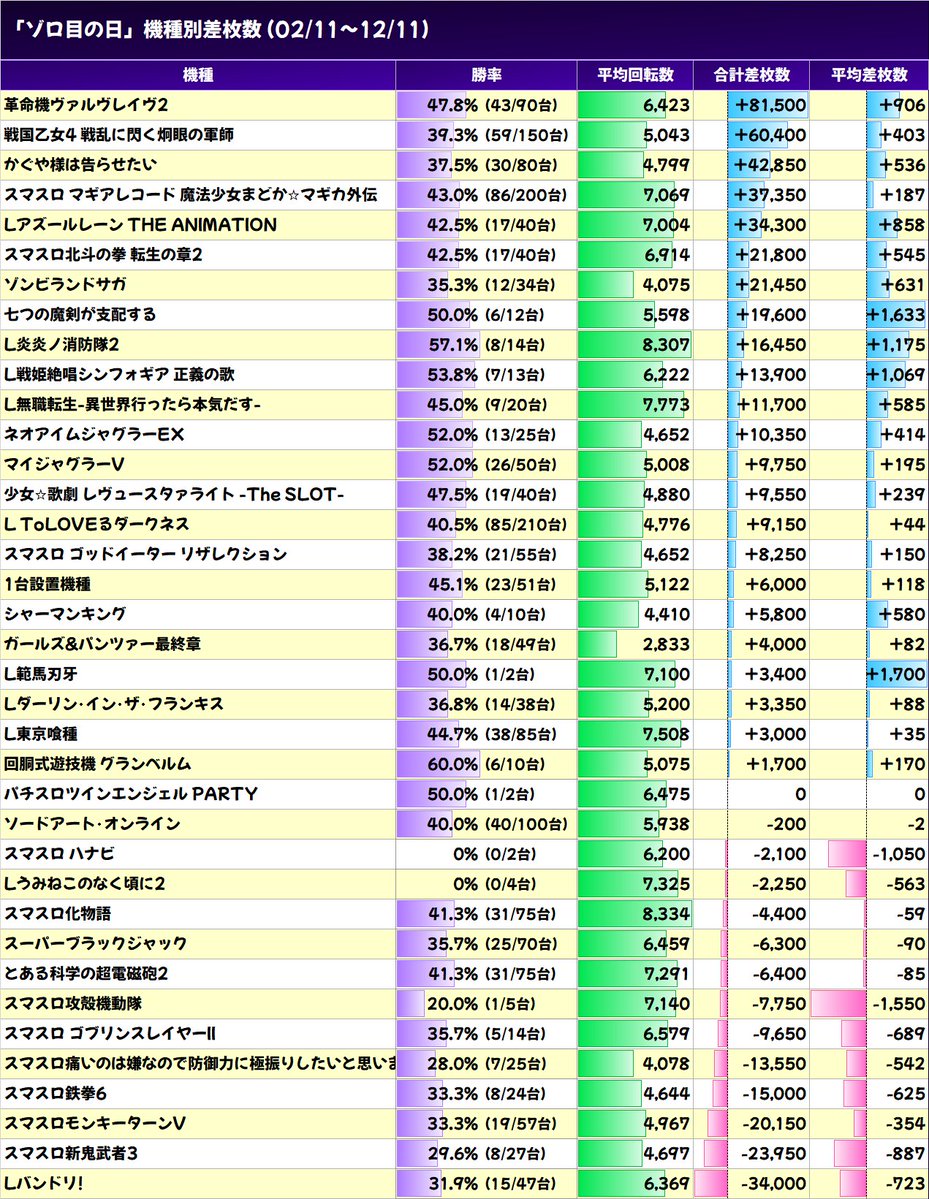Select 少女☆歌劇 レヴュースタァライト row
Image resolution: width=929 pixels, height=1199 pixels.
(x=464, y=494)
